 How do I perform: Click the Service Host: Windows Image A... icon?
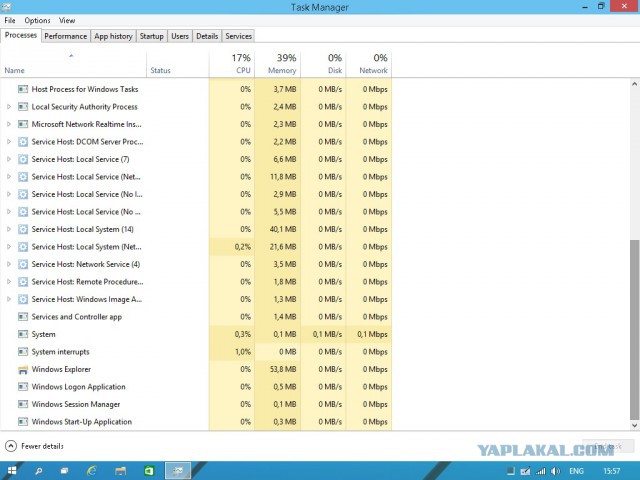click(23, 299)
